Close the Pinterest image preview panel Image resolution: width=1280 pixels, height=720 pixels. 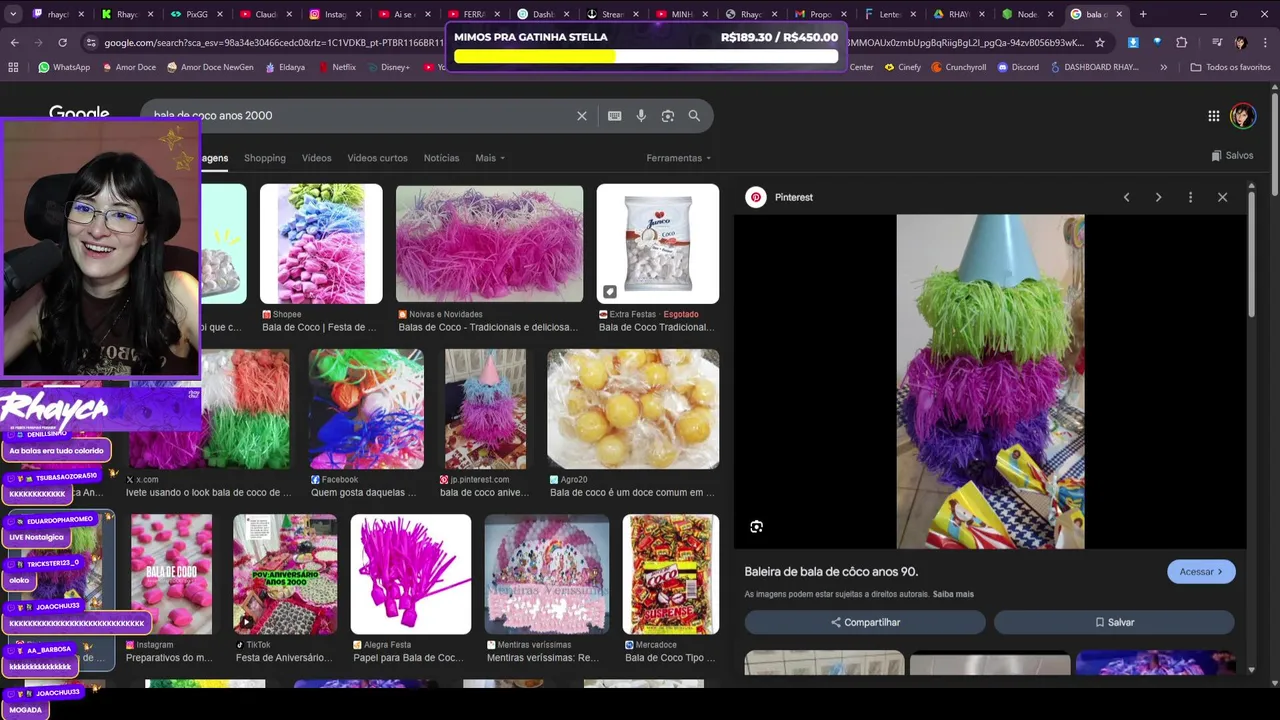(1222, 197)
